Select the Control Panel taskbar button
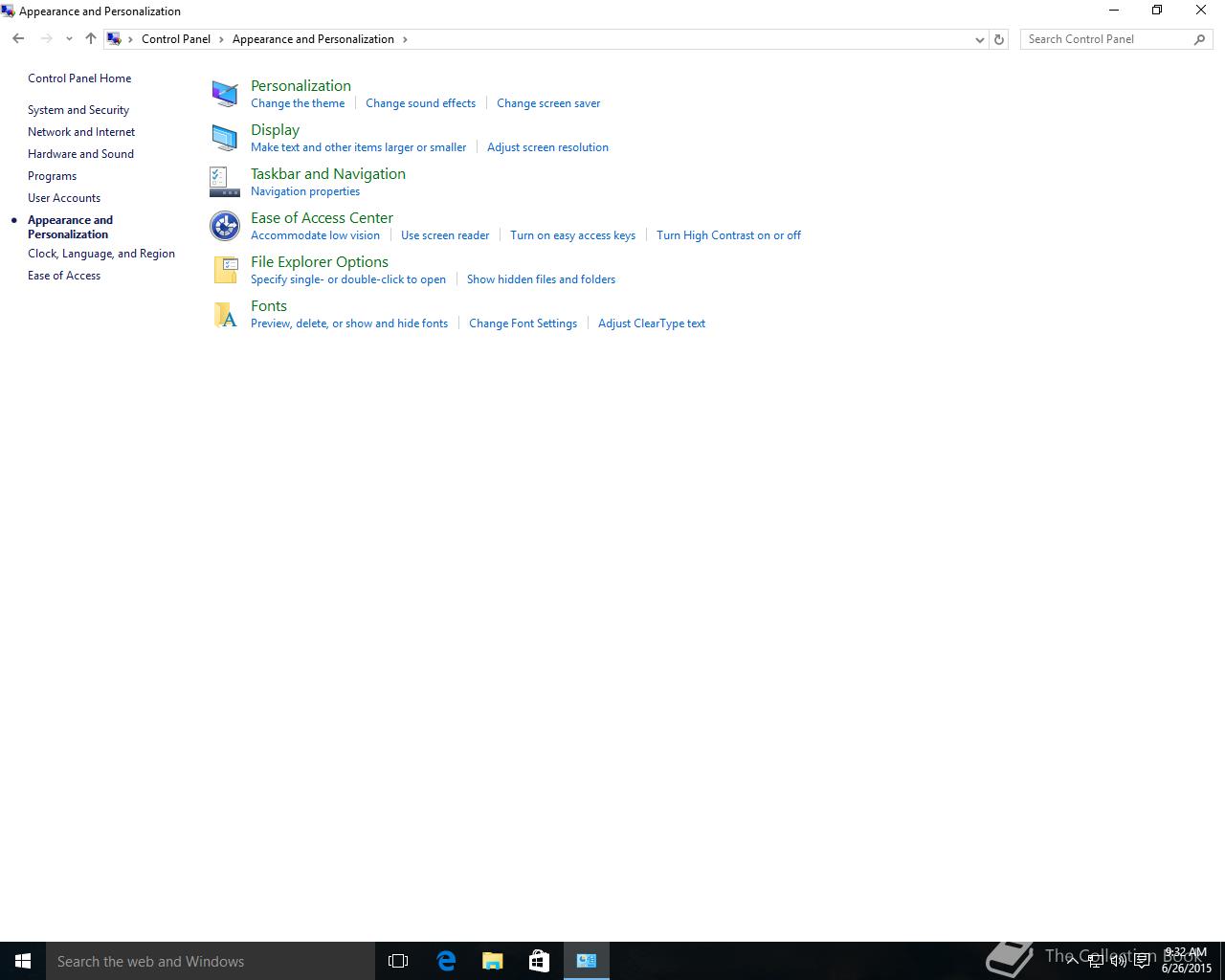The width and height of the screenshot is (1225, 980). 587,961
